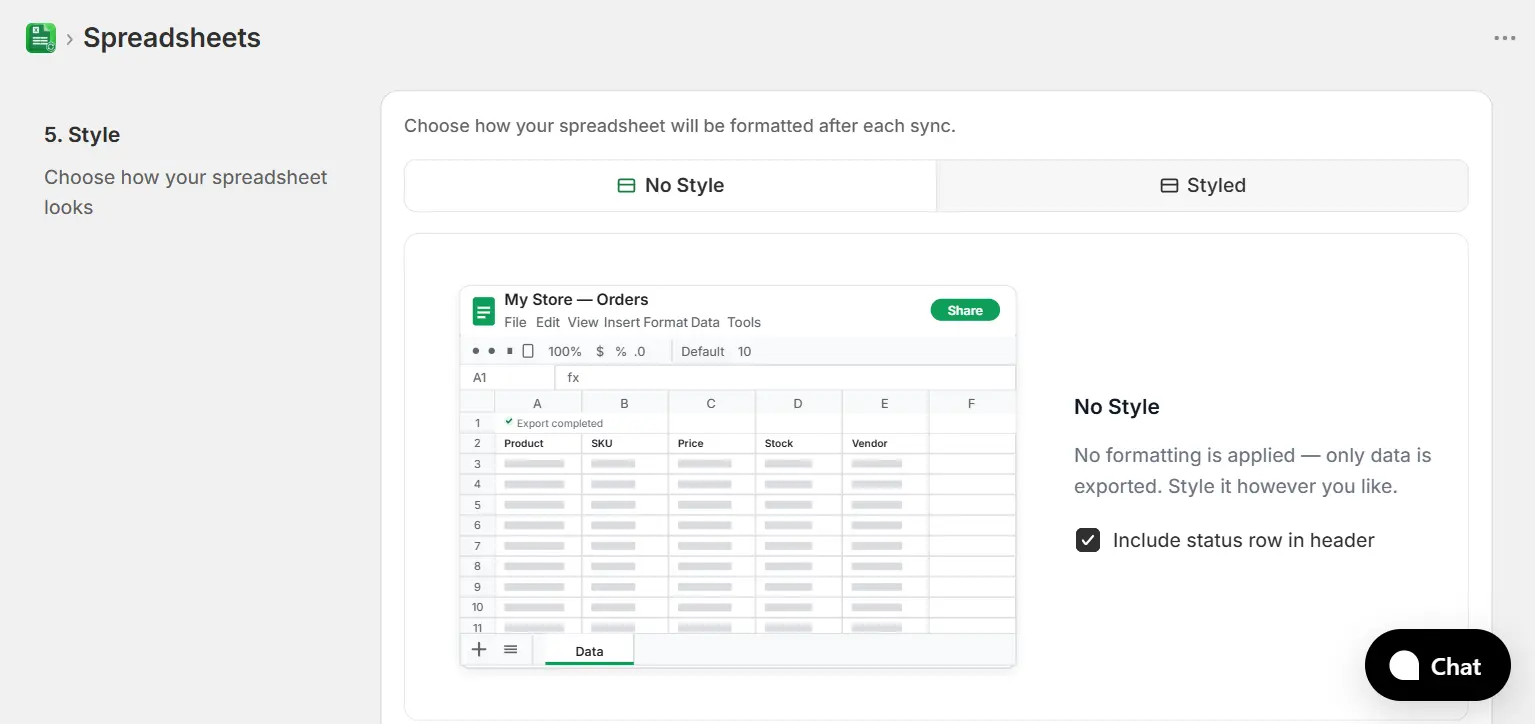Click the currency $ format button in preview
The width and height of the screenshot is (1535, 724).
(x=600, y=351)
